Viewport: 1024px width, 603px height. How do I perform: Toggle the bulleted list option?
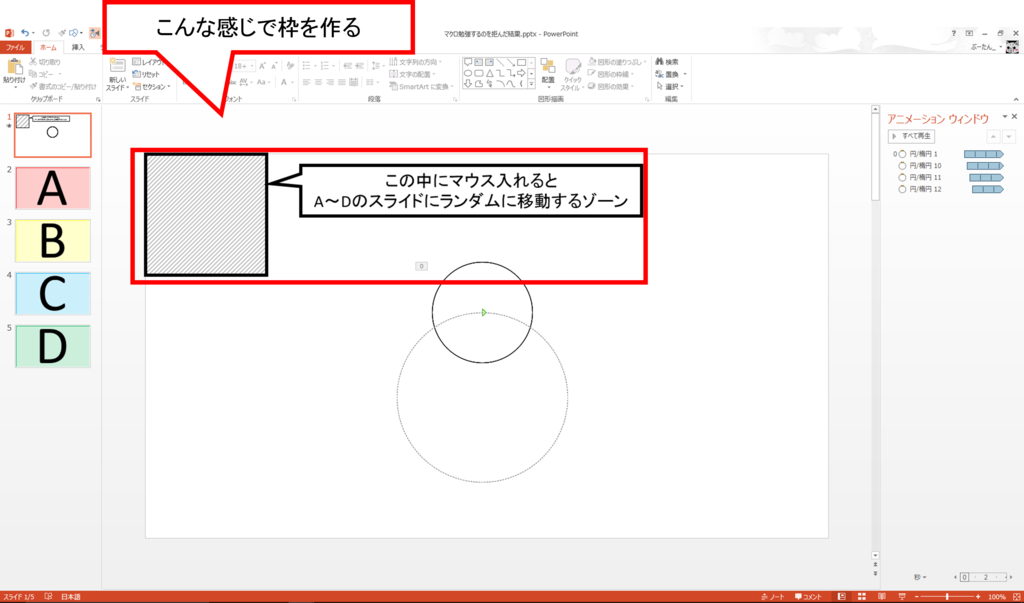point(304,65)
